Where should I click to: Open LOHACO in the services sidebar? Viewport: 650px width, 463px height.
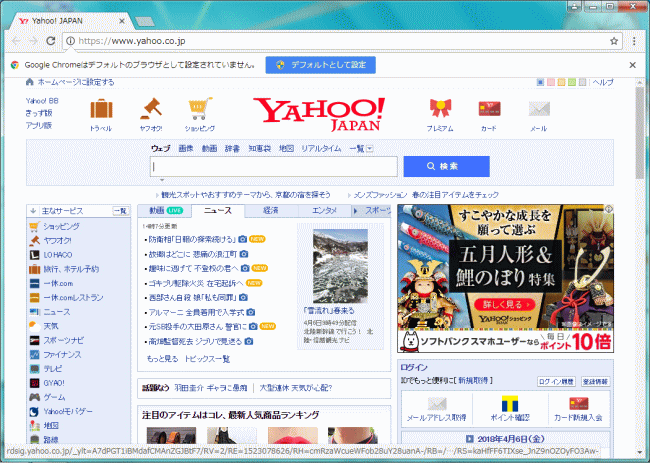pos(58,255)
